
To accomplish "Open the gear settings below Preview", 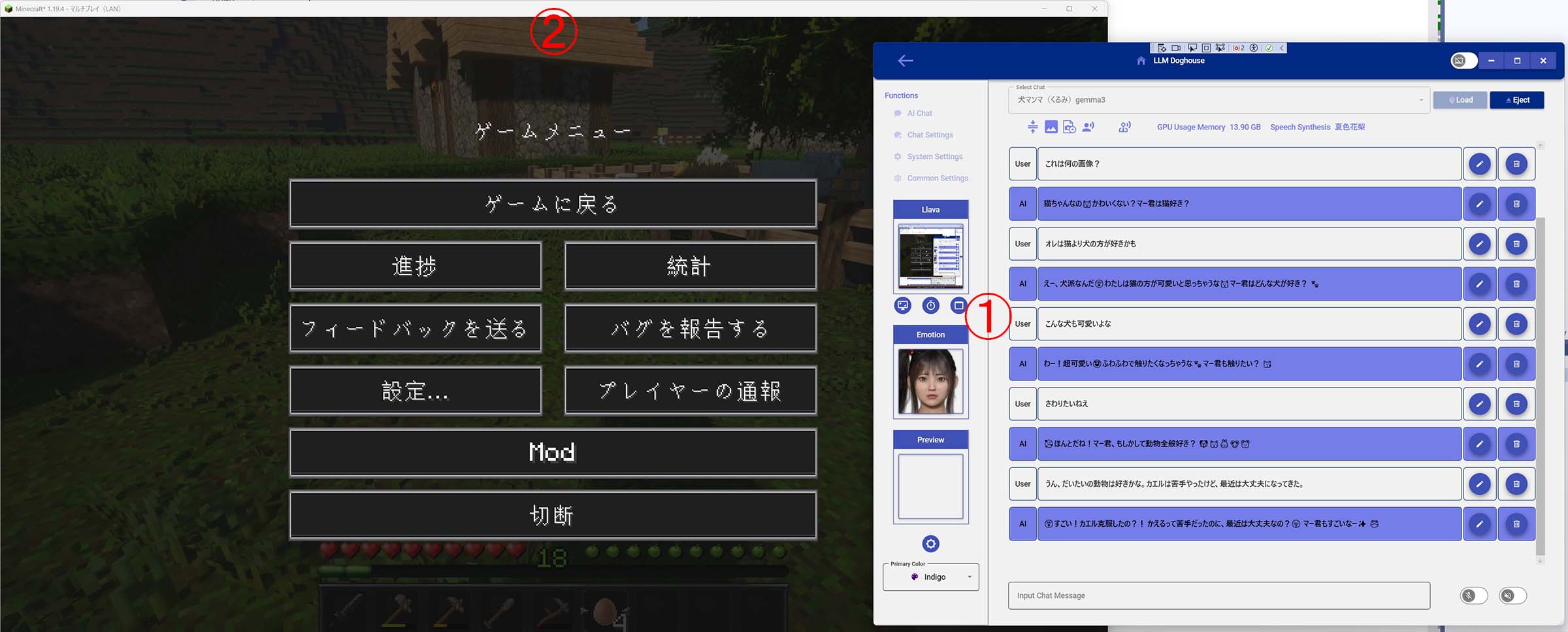I will [x=931, y=544].
